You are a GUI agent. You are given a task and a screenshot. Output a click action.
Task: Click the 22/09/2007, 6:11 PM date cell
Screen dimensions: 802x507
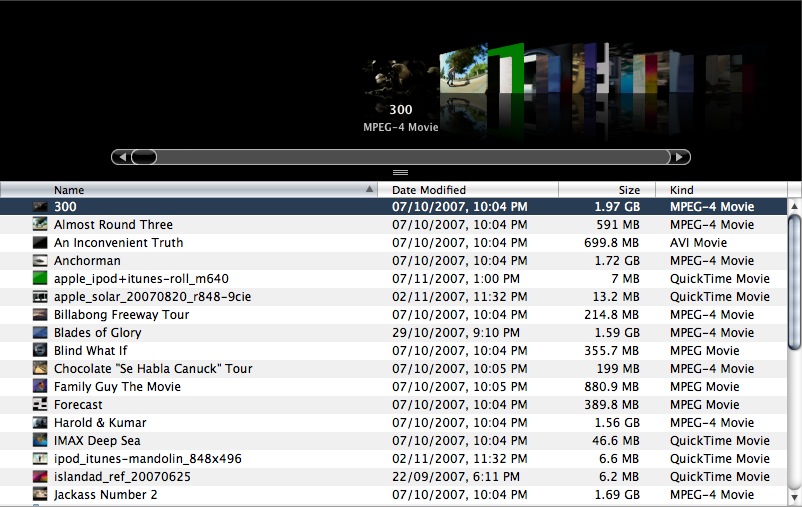point(456,477)
